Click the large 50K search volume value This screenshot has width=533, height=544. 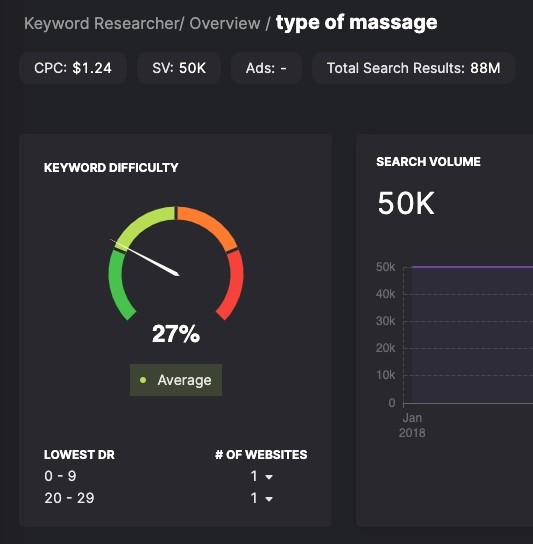(x=406, y=203)
